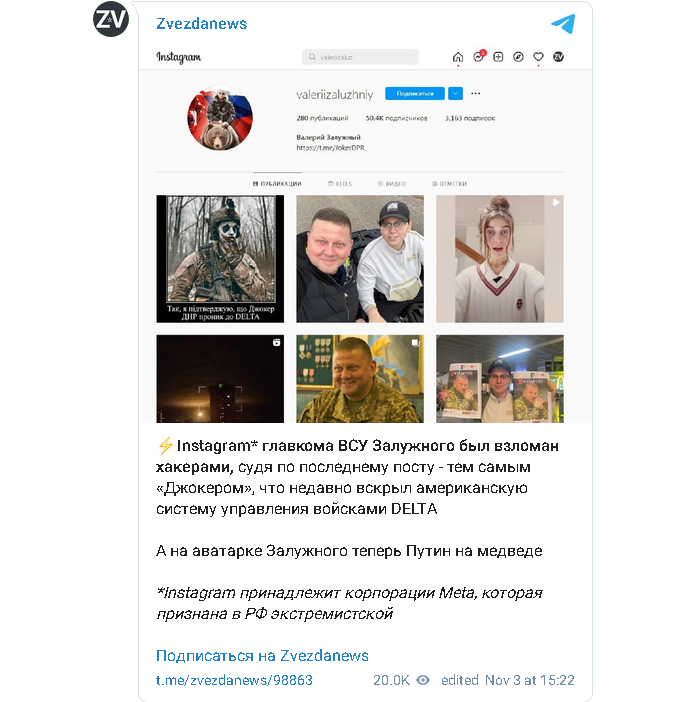The width and height of the screenshot is (686, 702).
Task: Switch to the REELS tab
Action: [340, 184]
